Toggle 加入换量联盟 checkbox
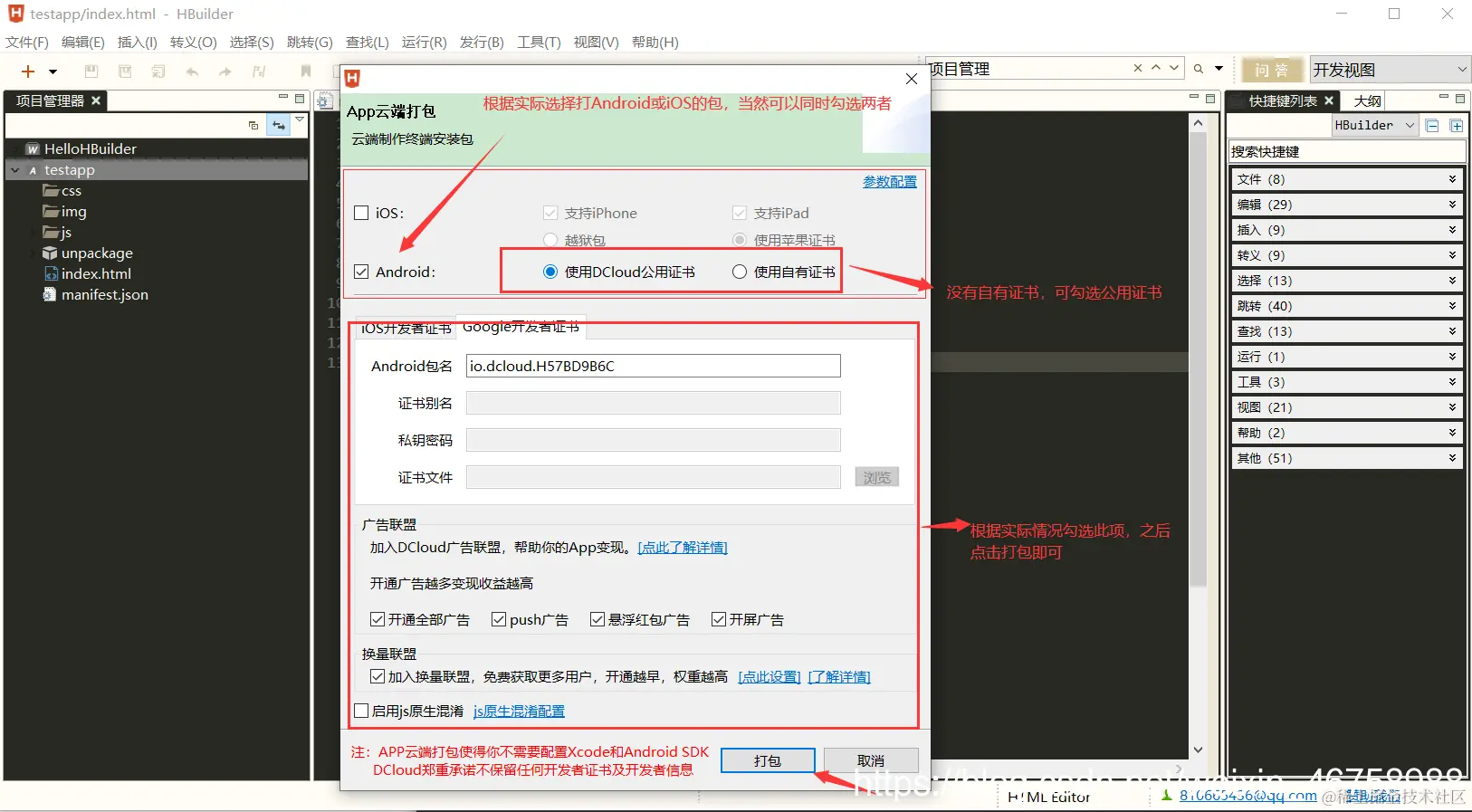The height and width of the screenshot is (812, 1472). coord(378,676)
